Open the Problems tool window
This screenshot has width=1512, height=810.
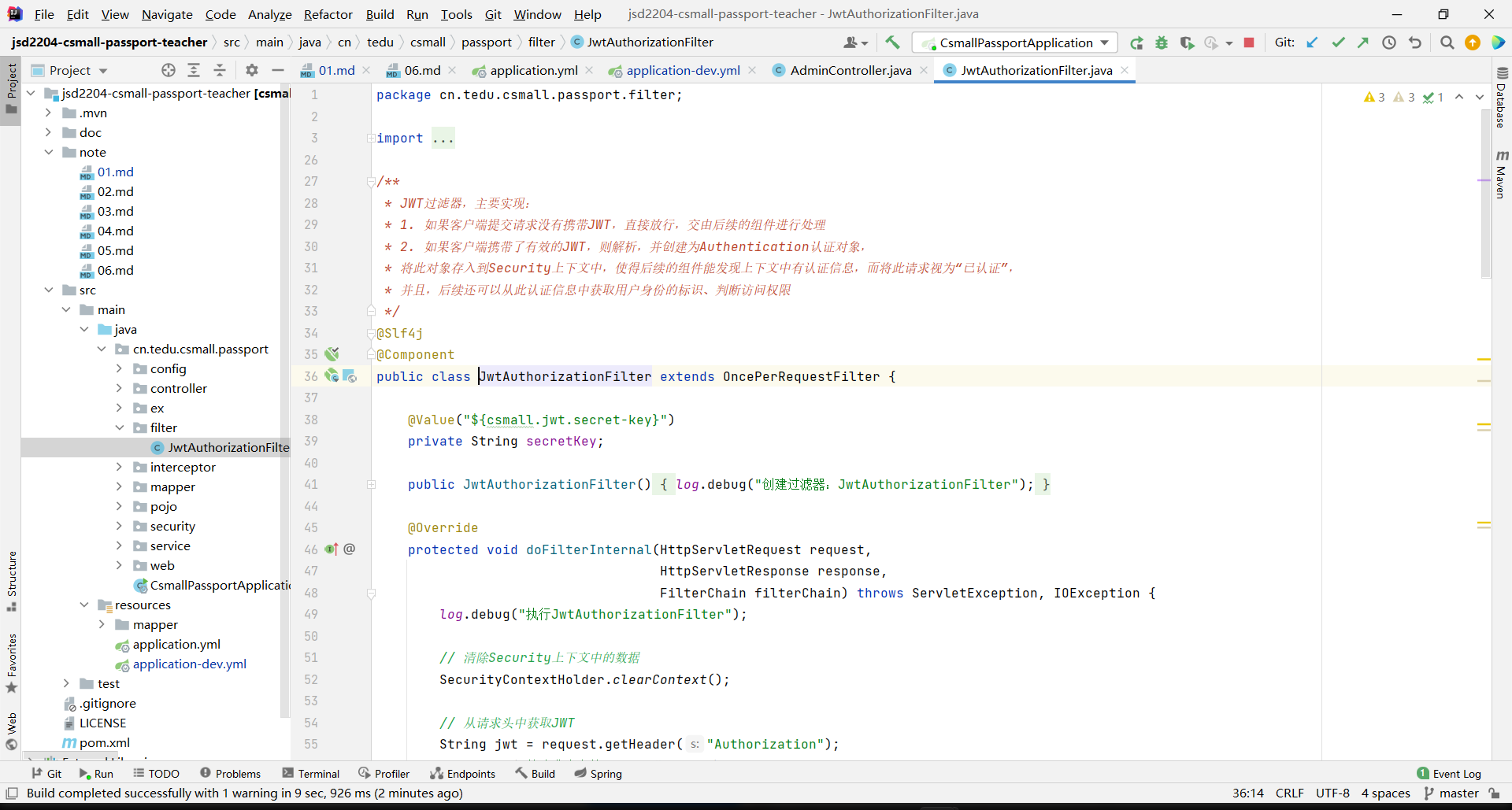pos(230,774)
